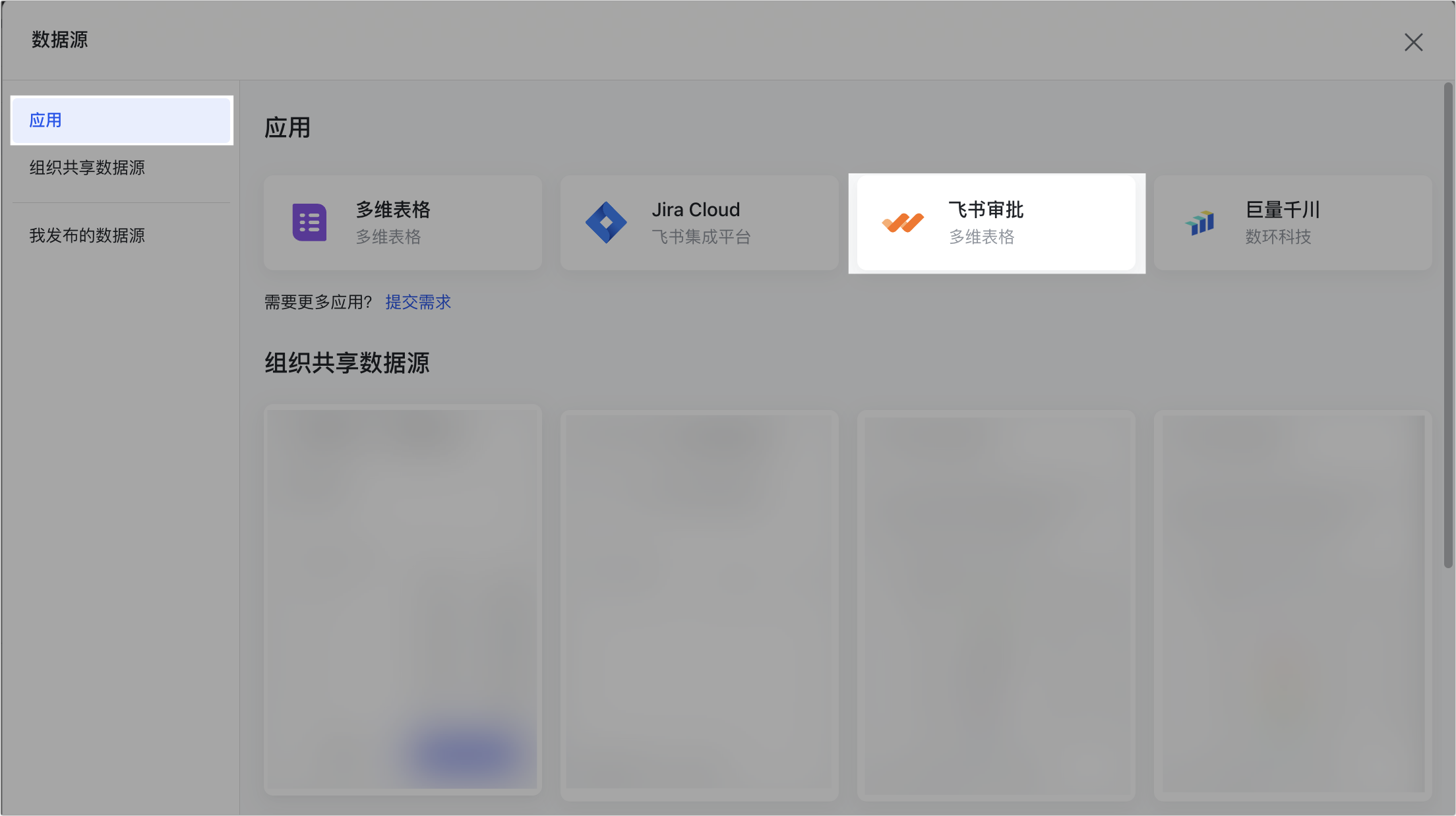Image resolution: width=1456 pixels, height=816 pixels.
Task: Click the 组织共享数据源 section heading
Action: (347, 363)
